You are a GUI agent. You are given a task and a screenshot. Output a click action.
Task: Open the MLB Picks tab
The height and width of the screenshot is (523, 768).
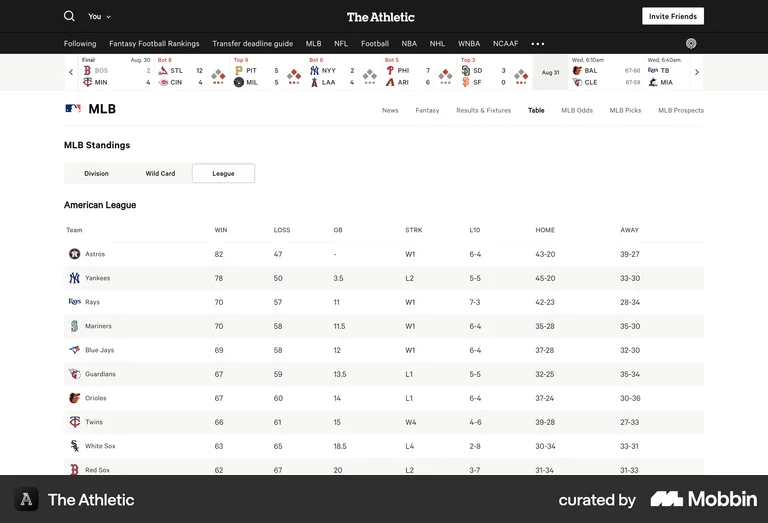pos(625,110)
